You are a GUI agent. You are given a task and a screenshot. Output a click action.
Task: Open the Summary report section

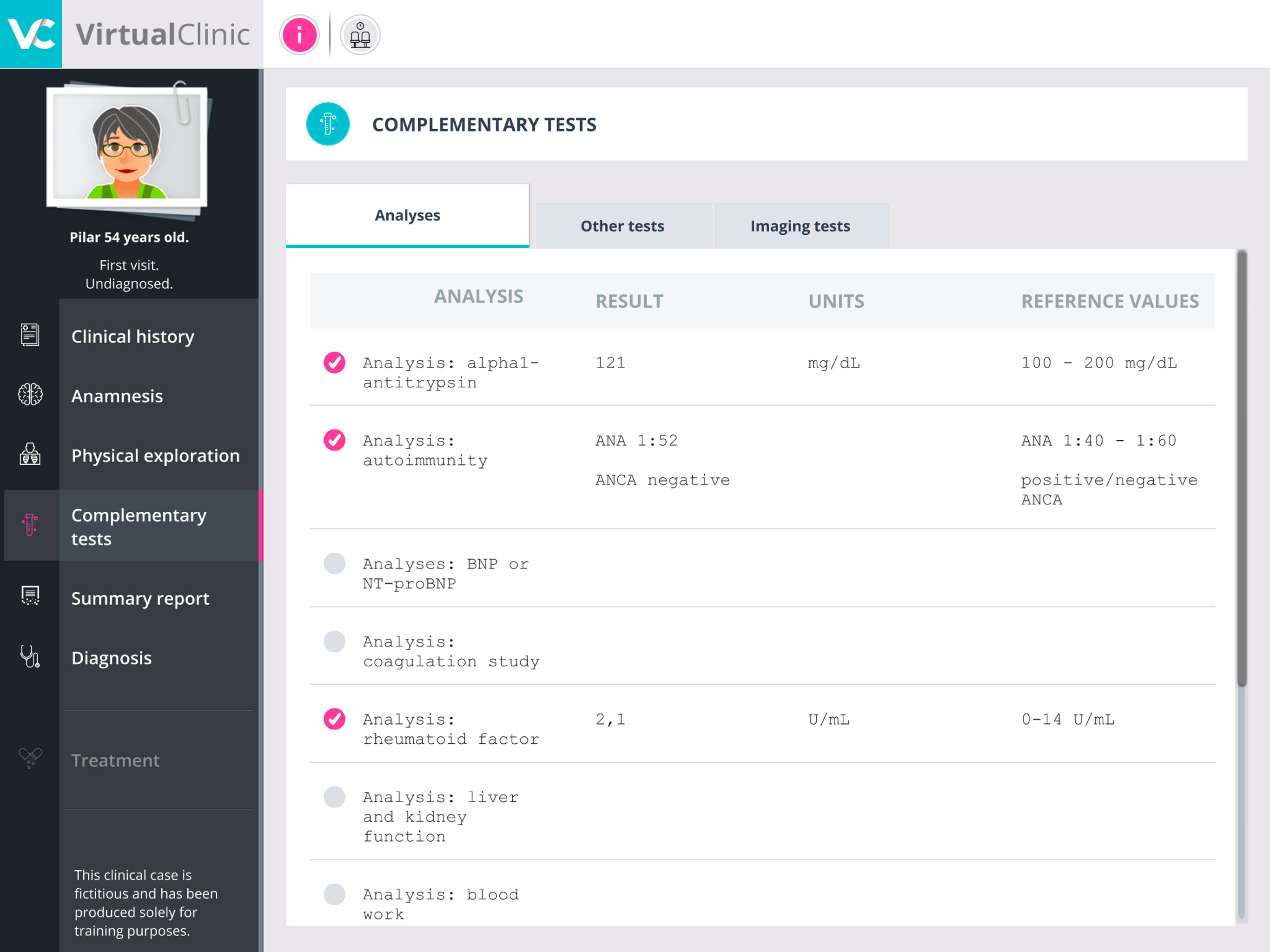[140, 598]
